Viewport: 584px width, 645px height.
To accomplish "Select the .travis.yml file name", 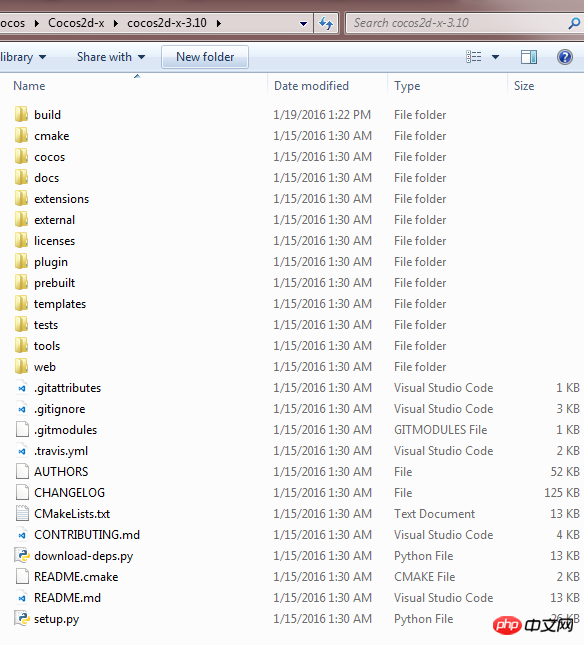I will 61,451.
